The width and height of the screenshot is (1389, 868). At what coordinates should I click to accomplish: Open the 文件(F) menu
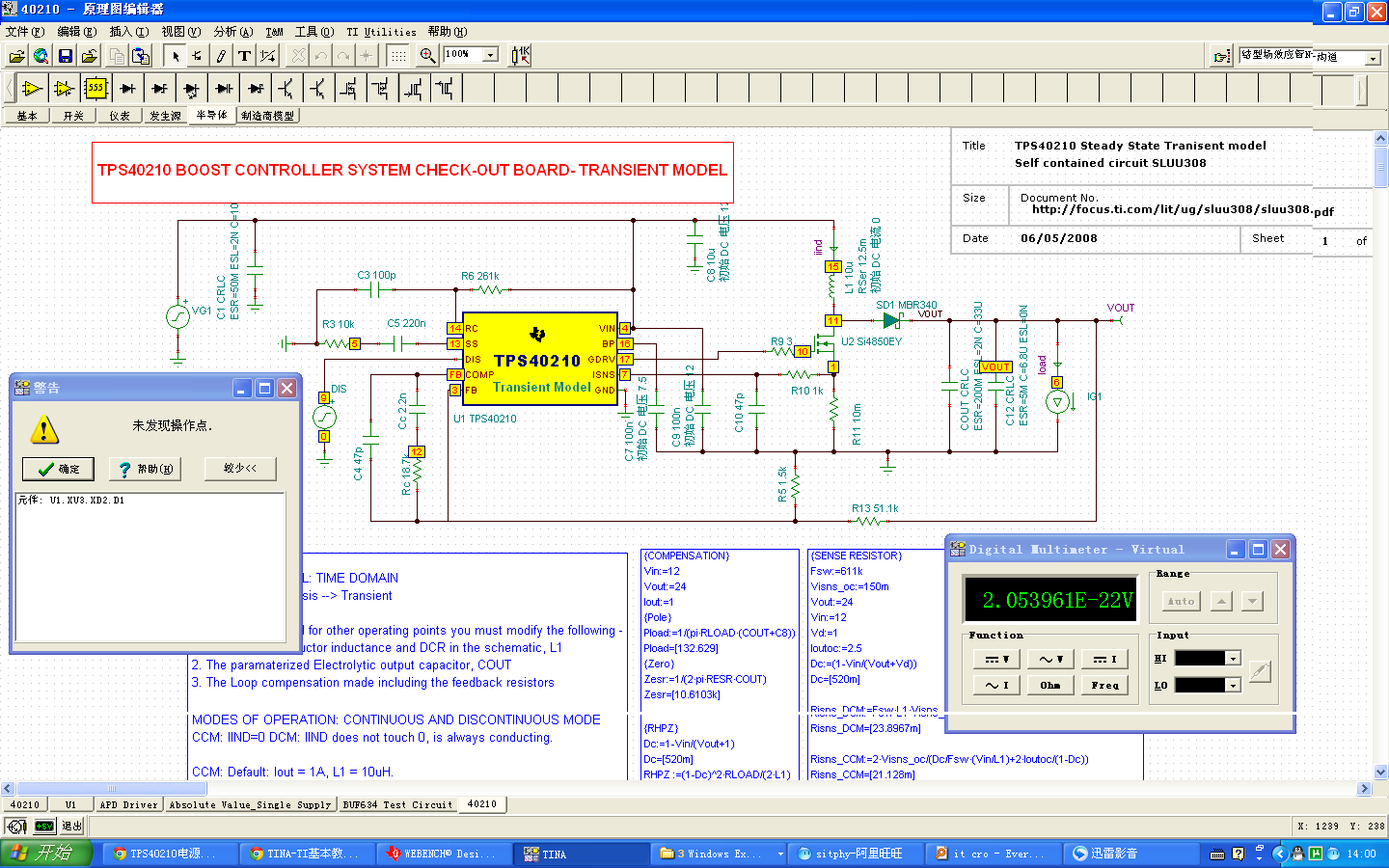(25, 32)
